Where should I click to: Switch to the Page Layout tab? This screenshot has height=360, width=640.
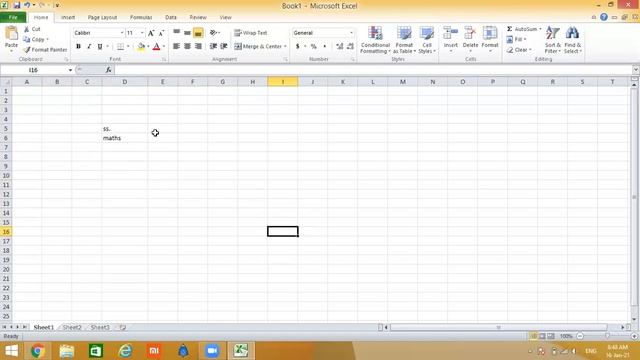click(x=102, y=18)
